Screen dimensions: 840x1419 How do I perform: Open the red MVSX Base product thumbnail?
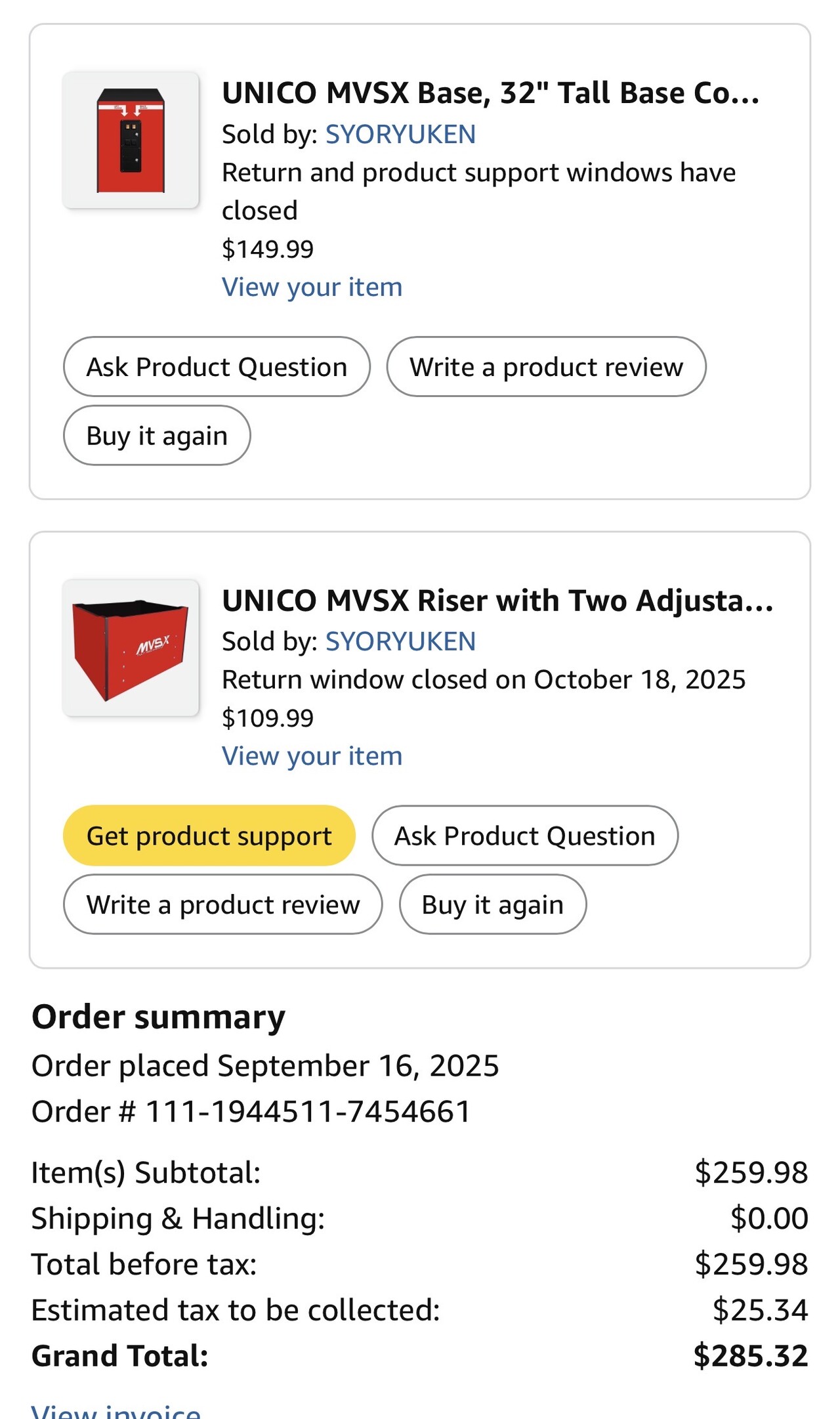(x=131, y=140)
